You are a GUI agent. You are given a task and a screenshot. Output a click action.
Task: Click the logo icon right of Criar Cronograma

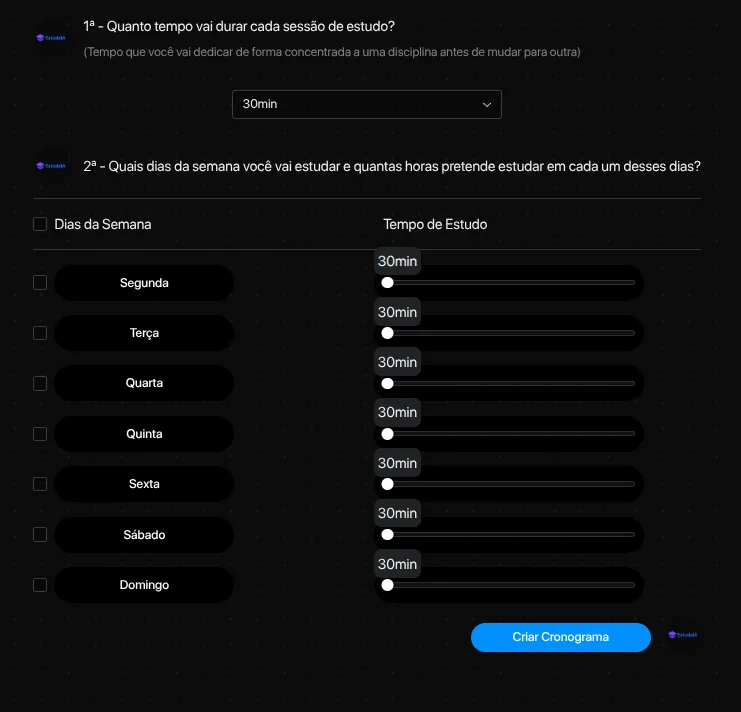[686, 636]
